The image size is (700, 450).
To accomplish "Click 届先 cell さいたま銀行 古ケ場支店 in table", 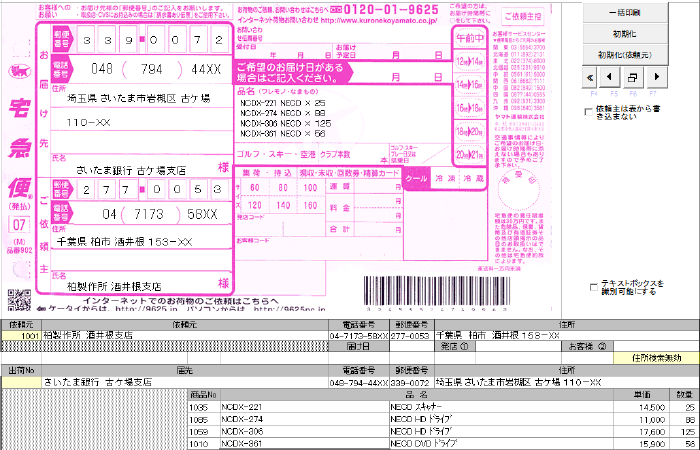I will [185, 382].
